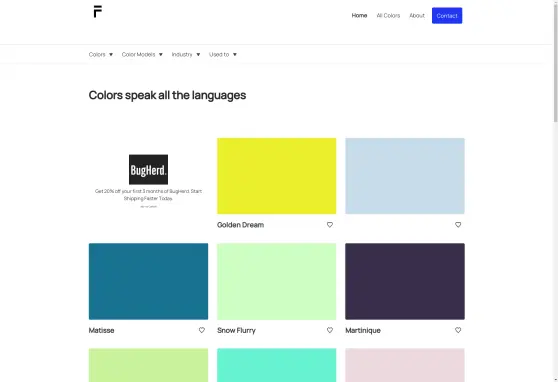Image resolution: width=558 pixels, height=382 pixels.
Task: Select the yellow Golden Dream swatch
Action: tap(277, 176)
